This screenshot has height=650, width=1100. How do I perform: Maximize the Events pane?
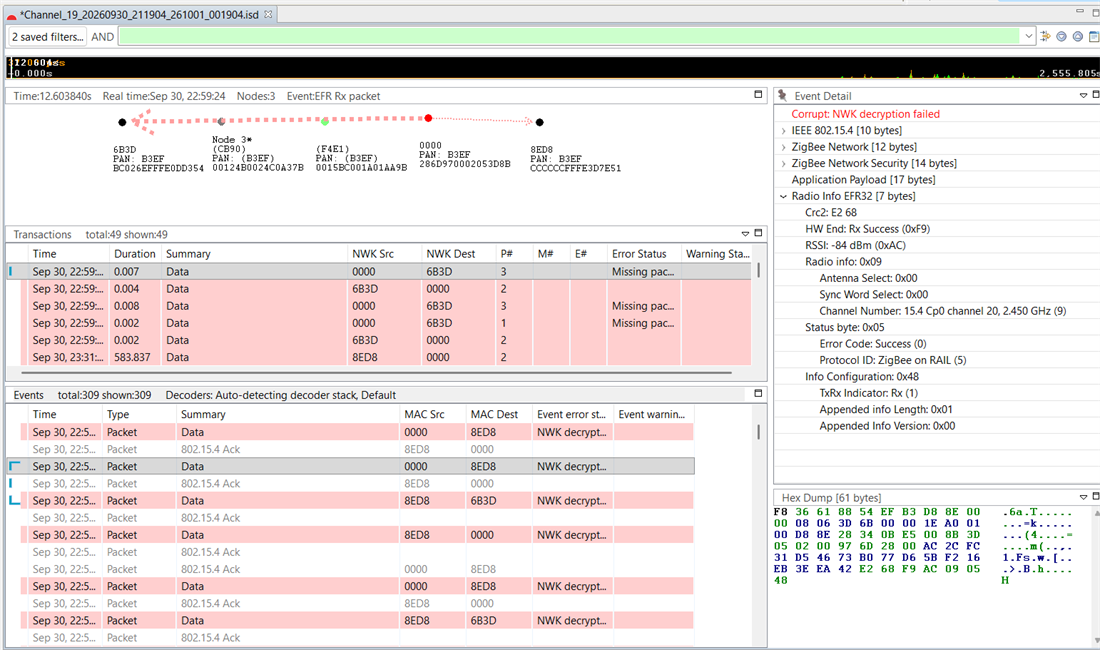click(758, 393)
